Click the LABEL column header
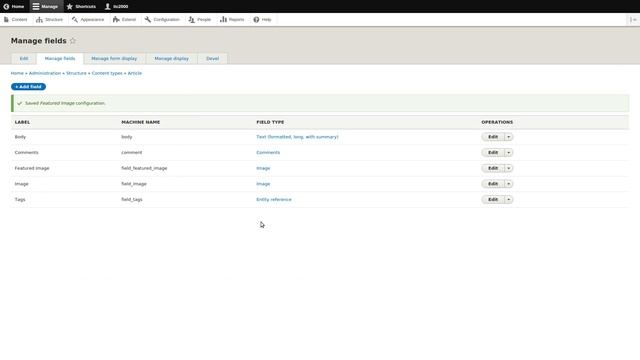The height and width of the screenshot is (360, 640). pos(22,122)
